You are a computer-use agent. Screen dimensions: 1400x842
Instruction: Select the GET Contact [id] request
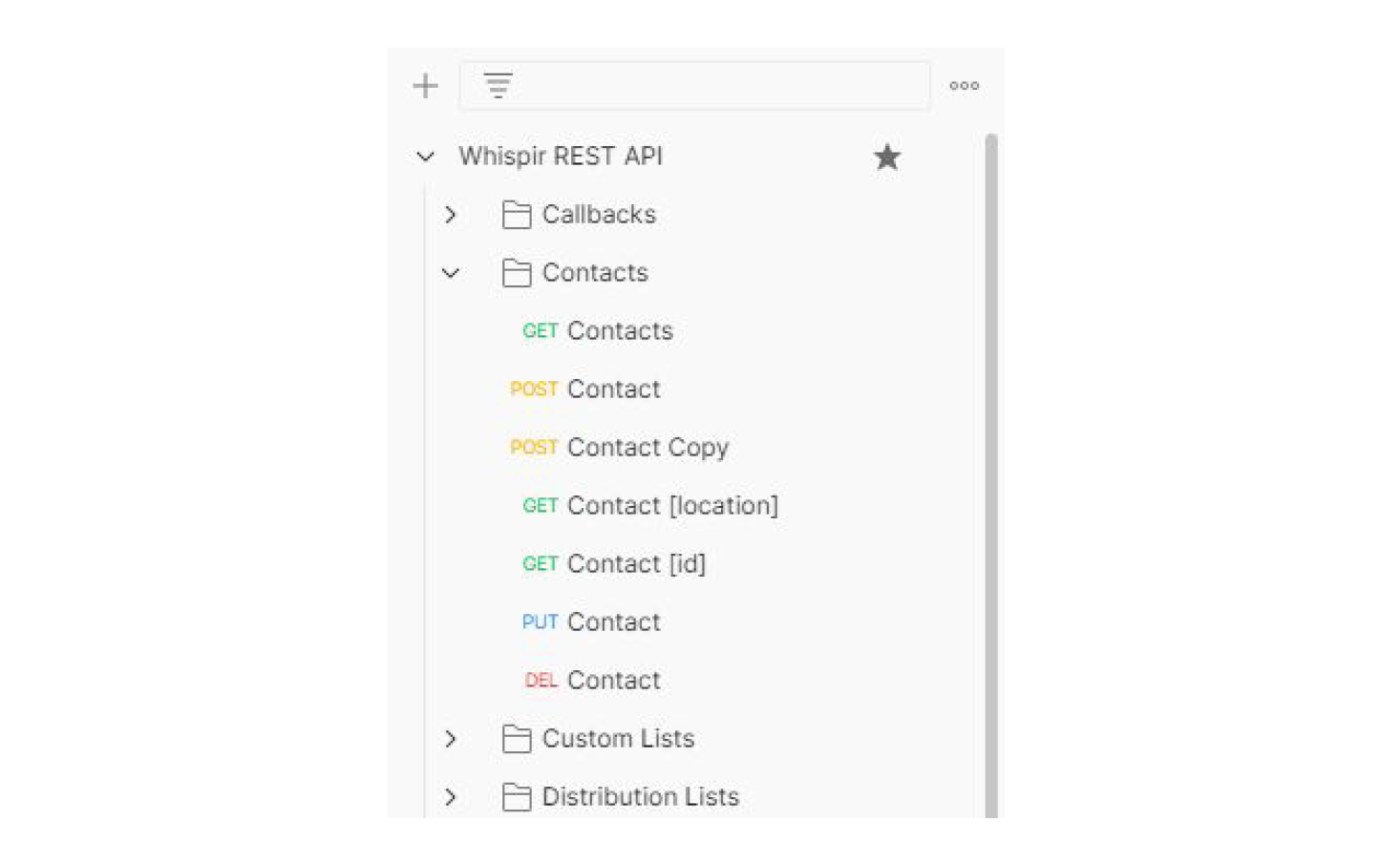click(x=635, y=564)
